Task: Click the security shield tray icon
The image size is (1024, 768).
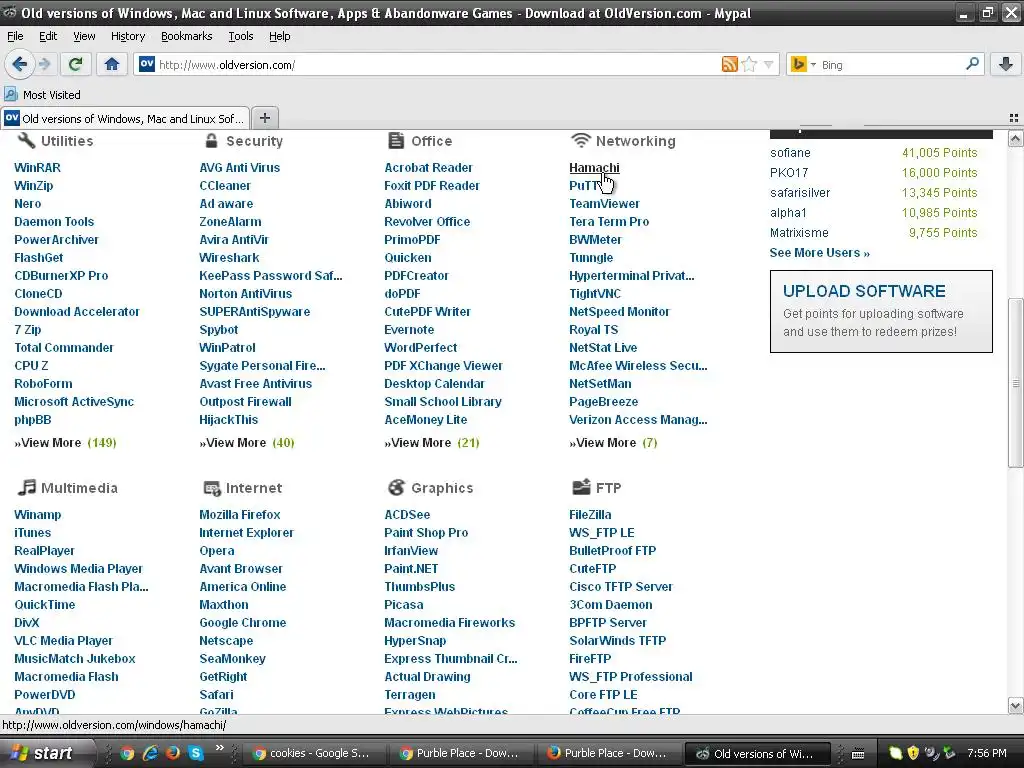Action: pos(914,753)
